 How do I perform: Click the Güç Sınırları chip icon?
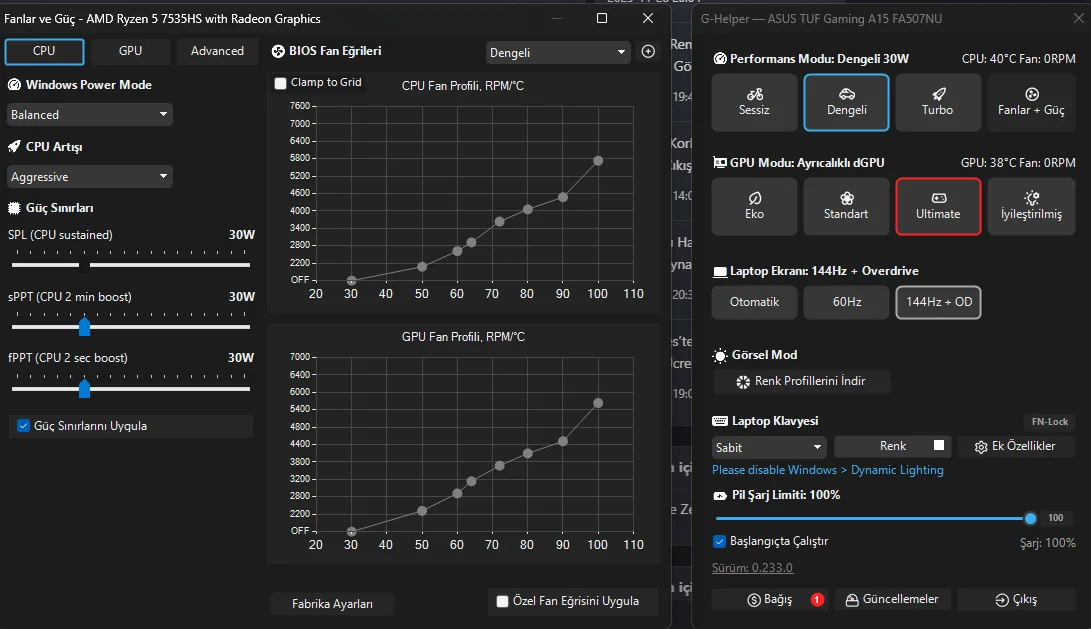(x=14, y=208)
